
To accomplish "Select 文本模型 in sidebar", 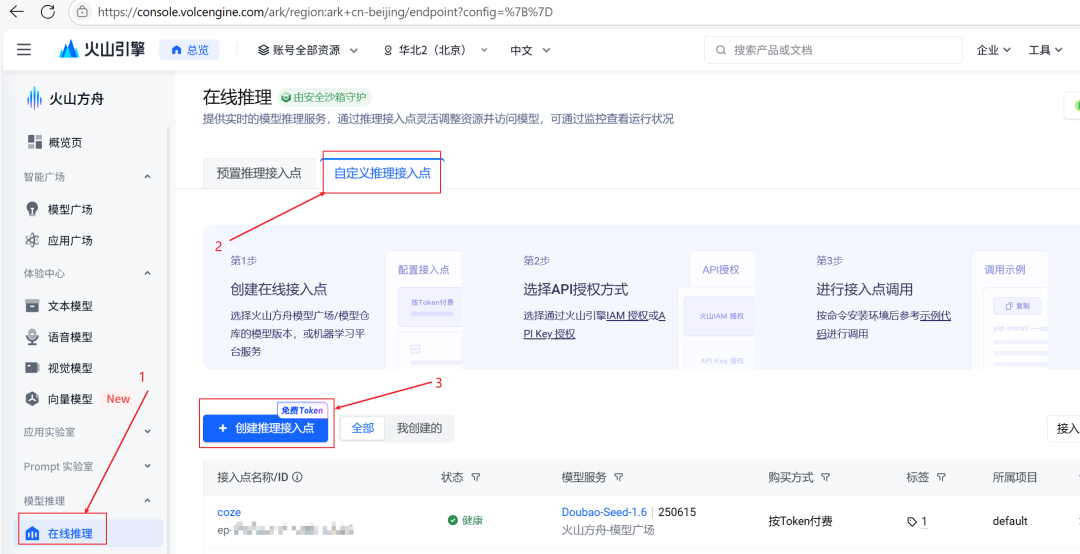I will 70,306.
